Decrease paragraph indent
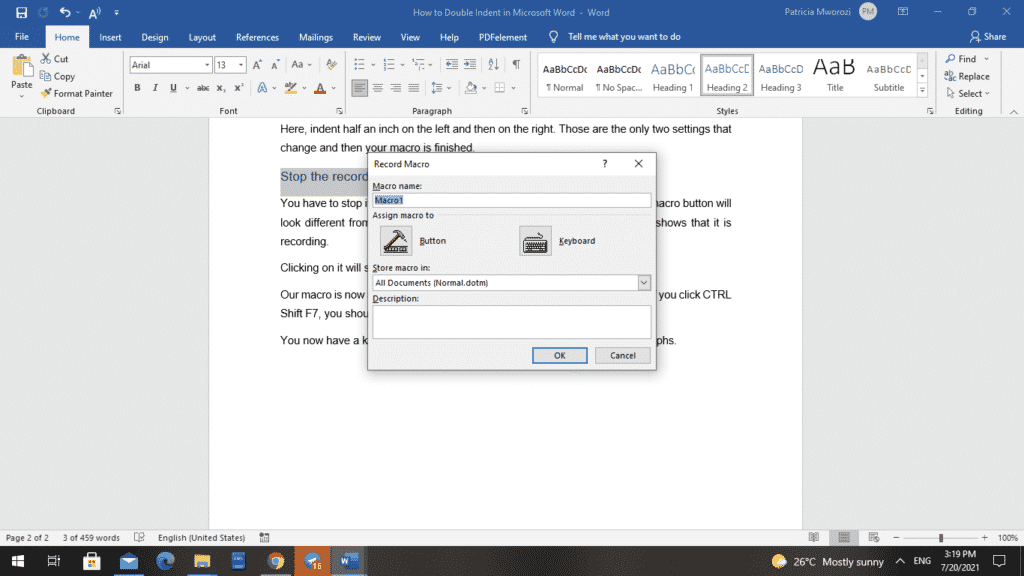The height and width of the screenshot is (576, 1024). pyautogui.click(x=451, y=64)
